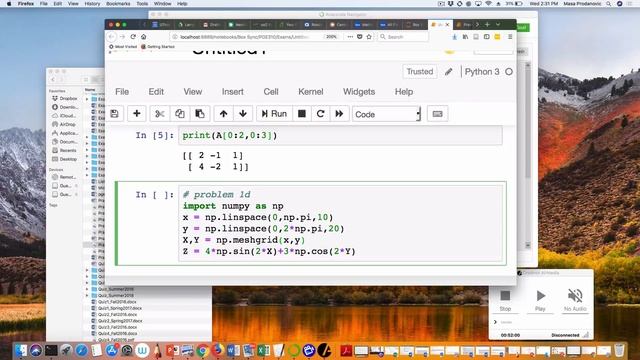Screen dimensions: 640x360
Task: Open Firefox downloads arrow icon
Action: click(455, 37)
